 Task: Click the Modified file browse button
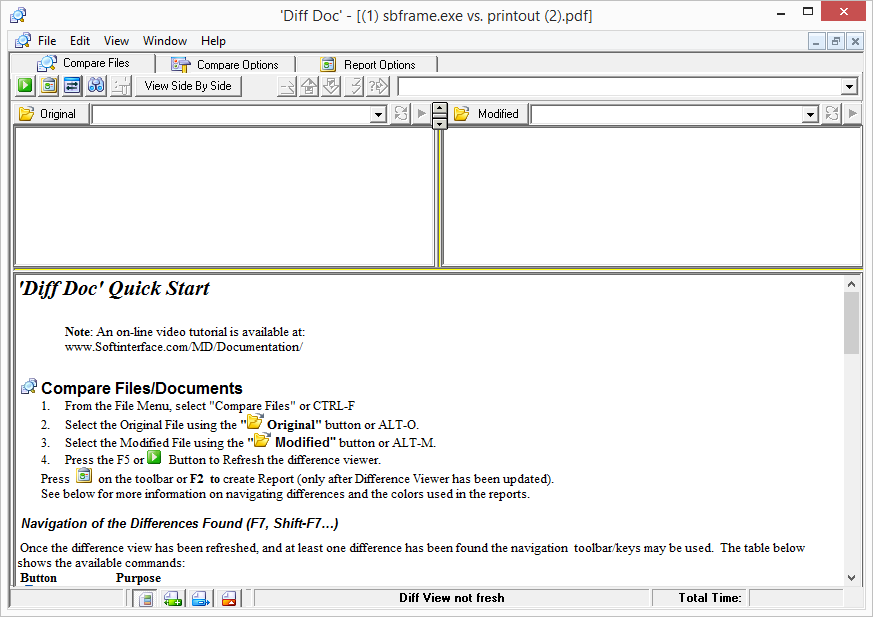tap(488, 114)
